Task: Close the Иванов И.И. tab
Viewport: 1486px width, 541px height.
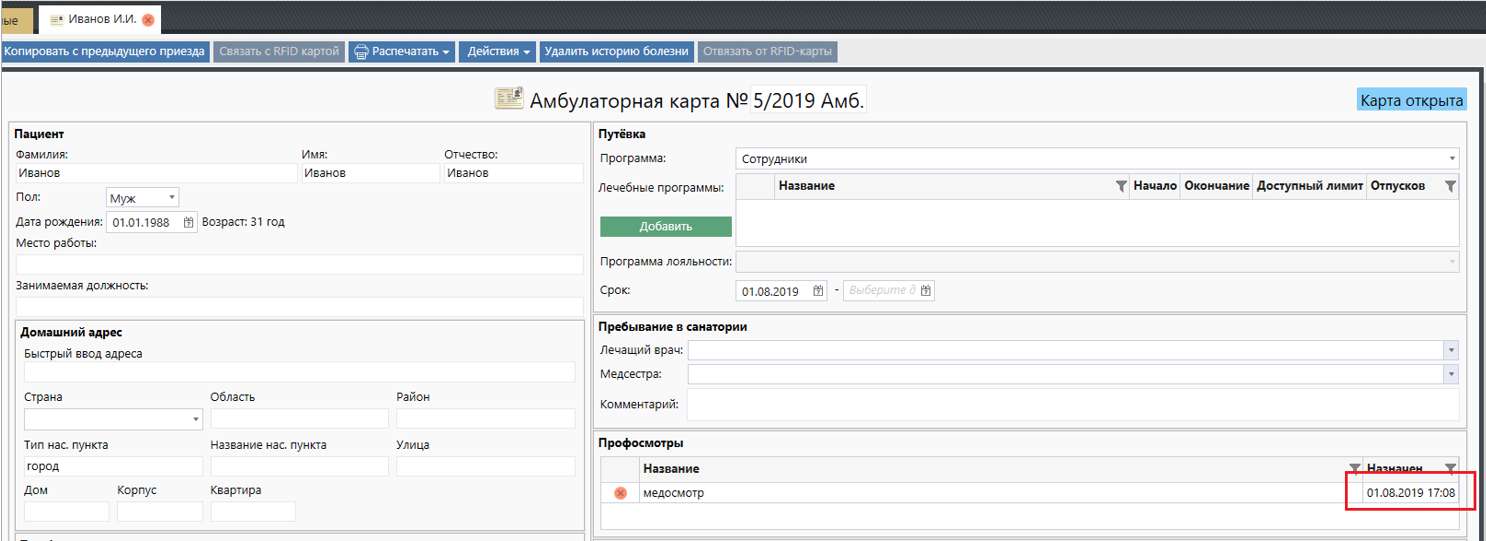Action: [148, 20]
